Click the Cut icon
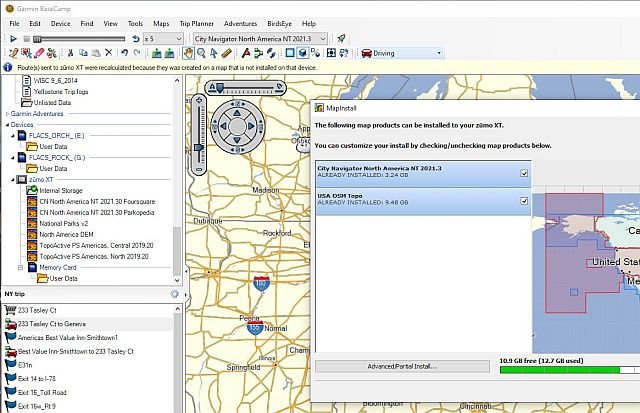 pos(71,53)
